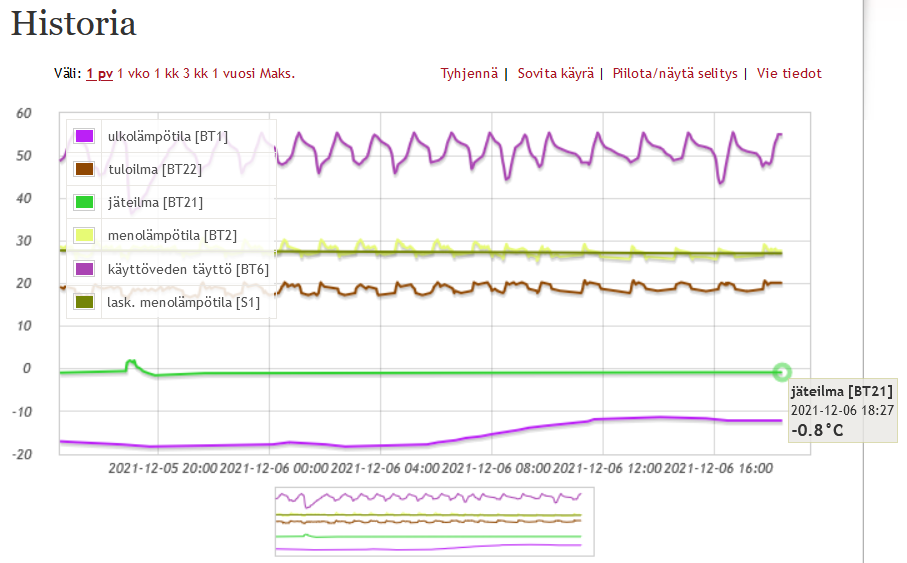The image size is (907, 563).
Task: Click the Tyhjennä link
Action: (469, 73)
